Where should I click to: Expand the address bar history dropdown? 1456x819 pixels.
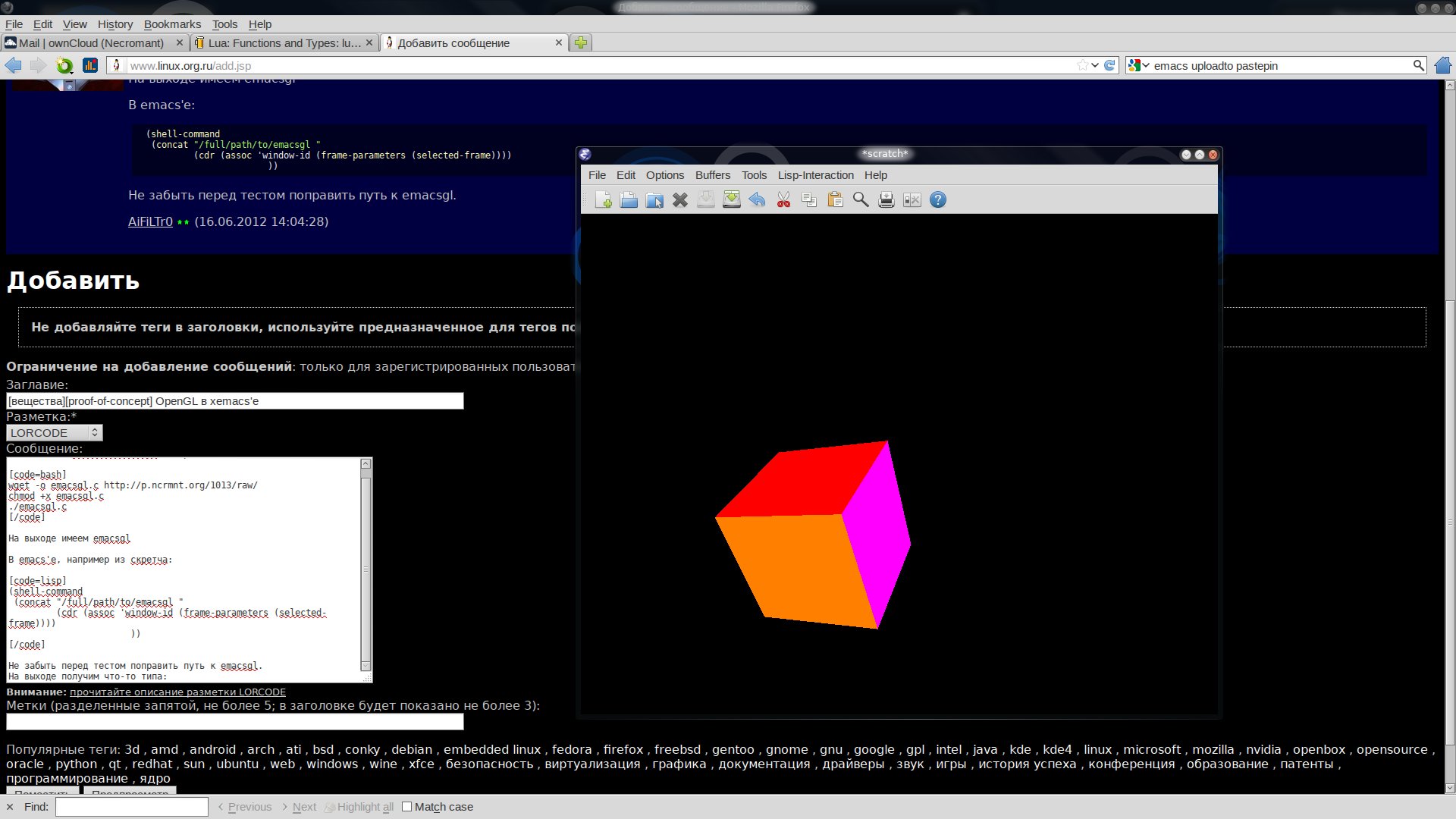point(1093,66)
